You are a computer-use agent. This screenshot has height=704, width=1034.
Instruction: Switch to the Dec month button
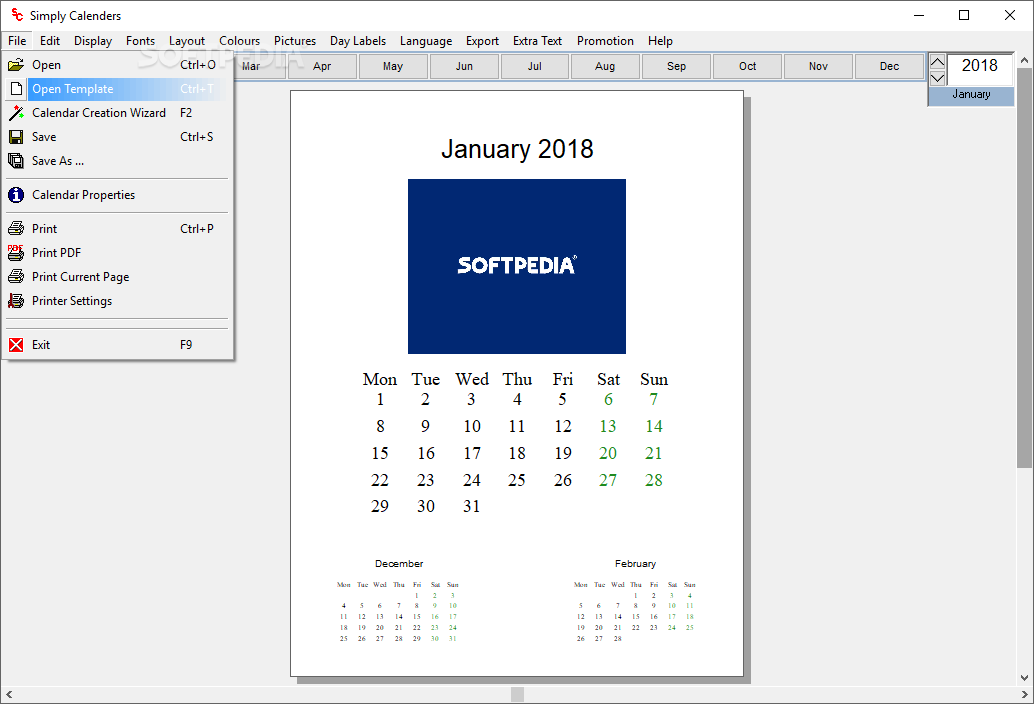pyautogui.click(x=890, y=66)
